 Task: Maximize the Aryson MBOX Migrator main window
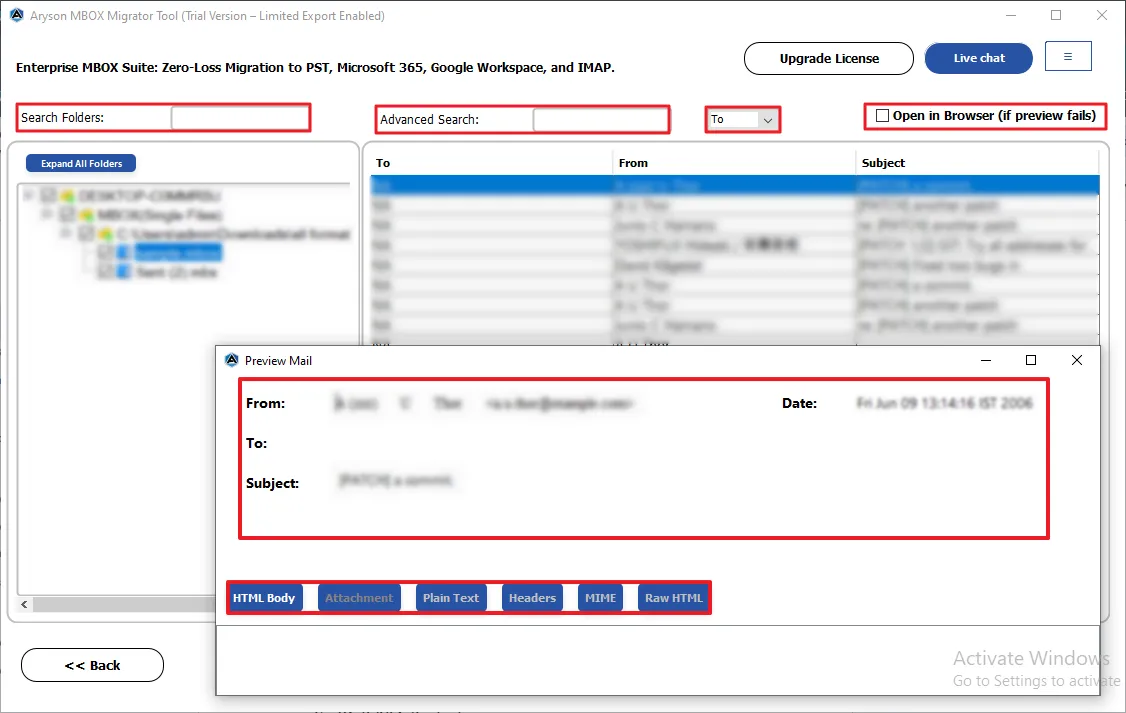pyautogui.click(x=1056, y=15)
